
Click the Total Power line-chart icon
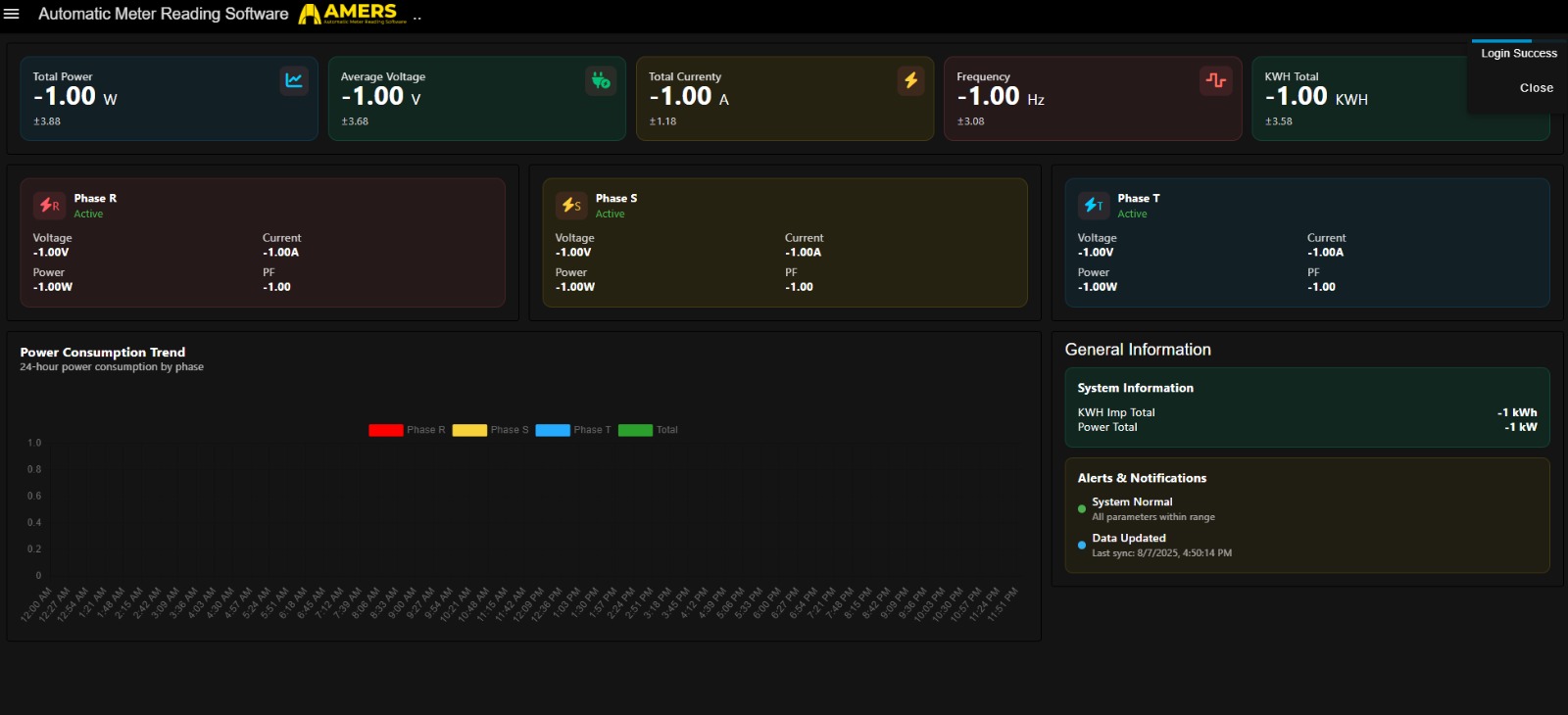(294, 80)
